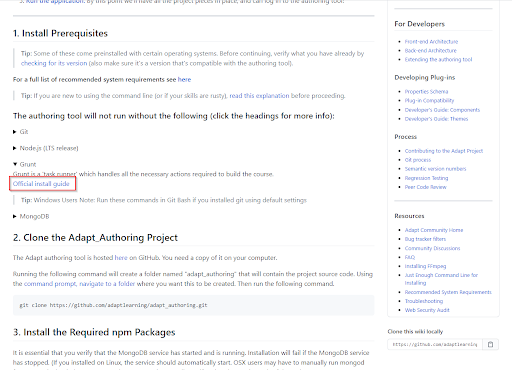Click the 'Developing Plug-ins' sidebar heading
This screenshot has height=370, width=512.
425,78
